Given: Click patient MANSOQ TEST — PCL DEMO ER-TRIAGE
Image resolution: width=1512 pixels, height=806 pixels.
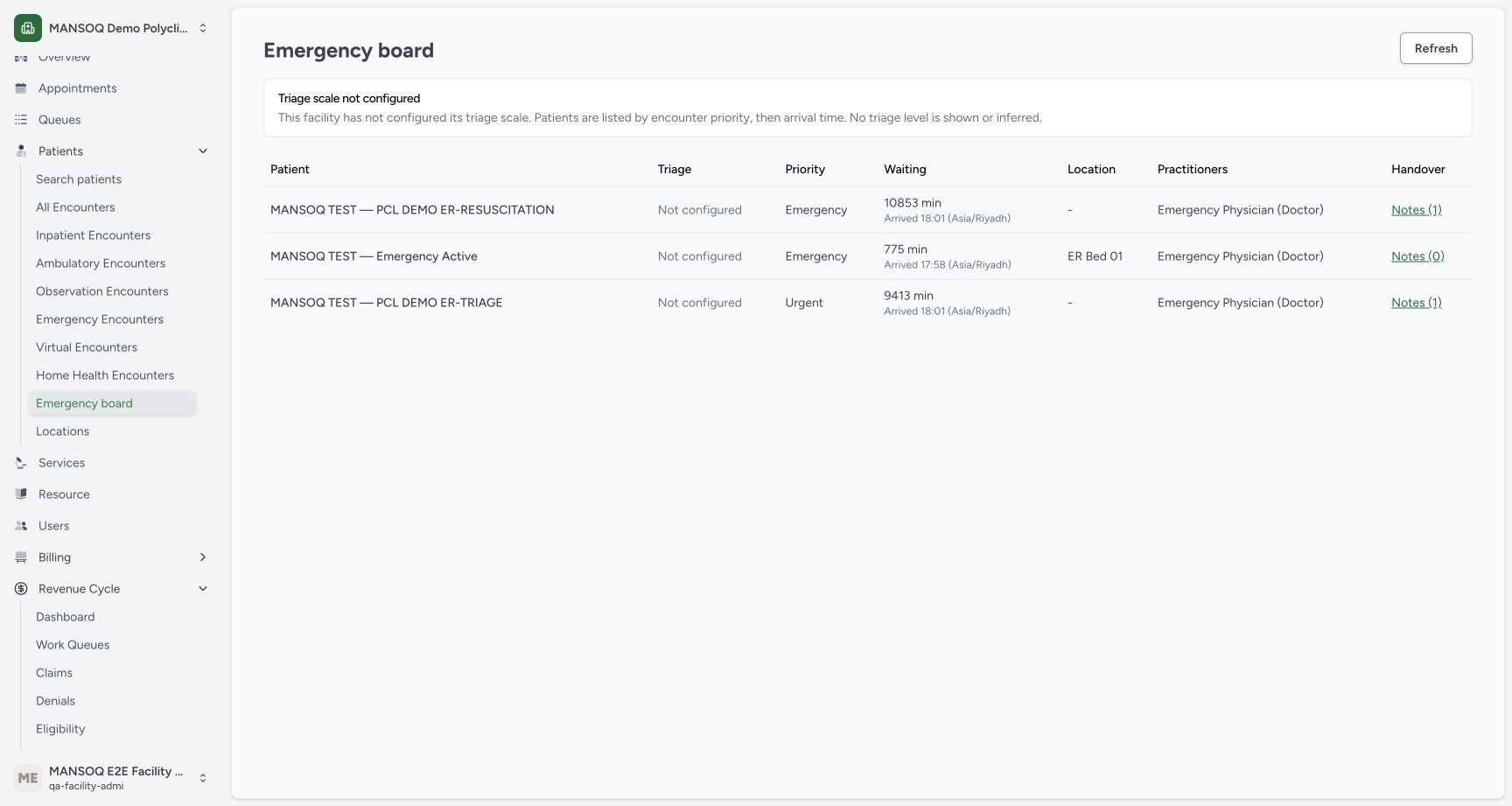Looking at the screenshot, I should pyautogui.click(x=386, y=303).
